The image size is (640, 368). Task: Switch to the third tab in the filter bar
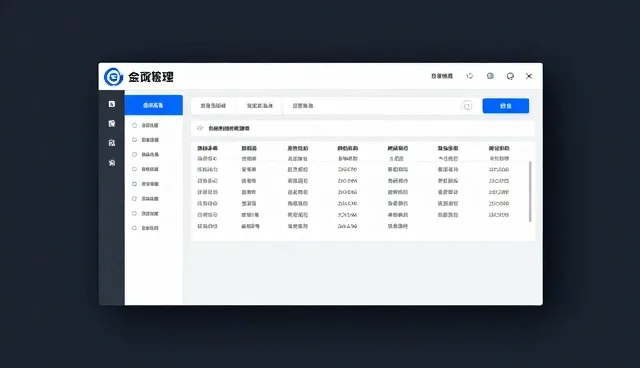pos(302,106)
